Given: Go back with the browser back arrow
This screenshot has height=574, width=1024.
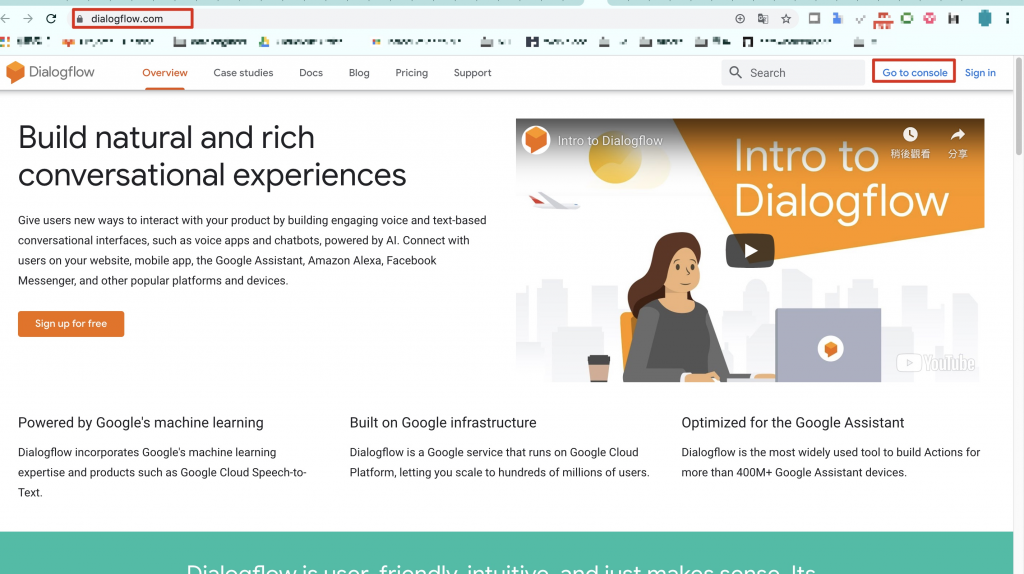Looking at the screenshot, I should coord(5,18).
